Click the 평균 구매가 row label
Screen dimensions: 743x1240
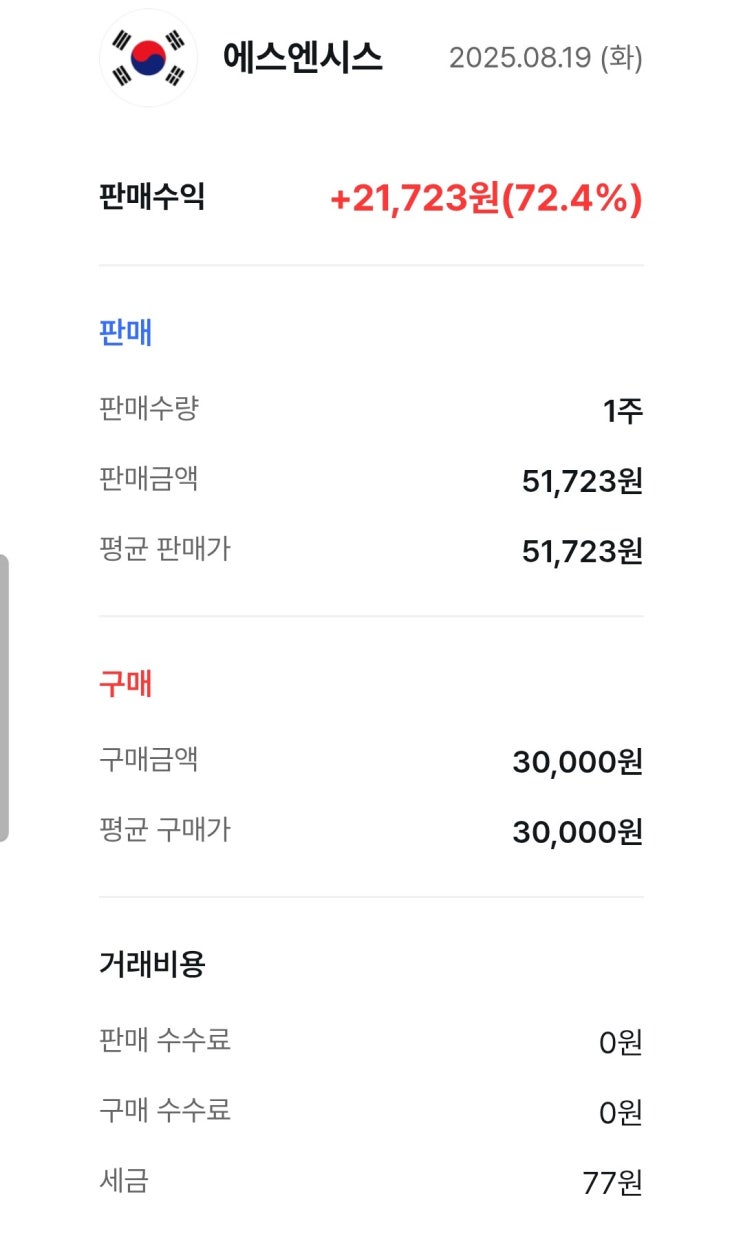164,830
